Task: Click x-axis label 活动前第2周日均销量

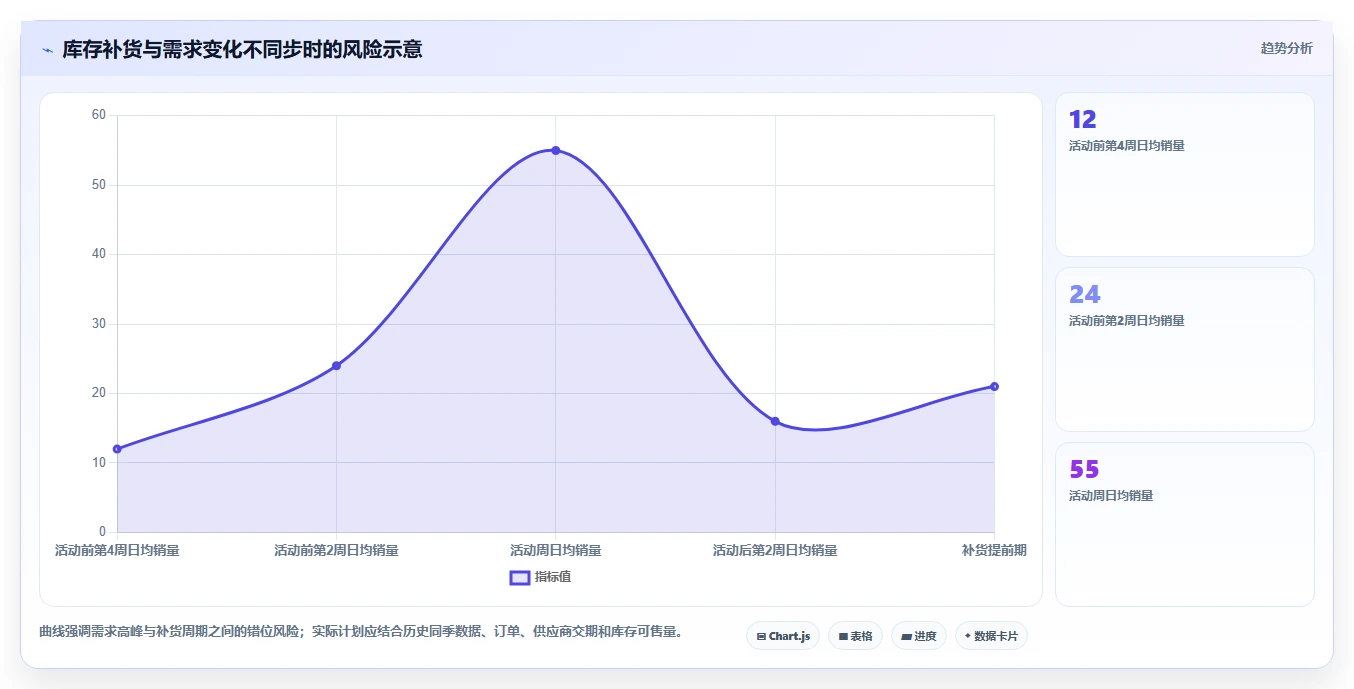Action: tap(336, 550)
